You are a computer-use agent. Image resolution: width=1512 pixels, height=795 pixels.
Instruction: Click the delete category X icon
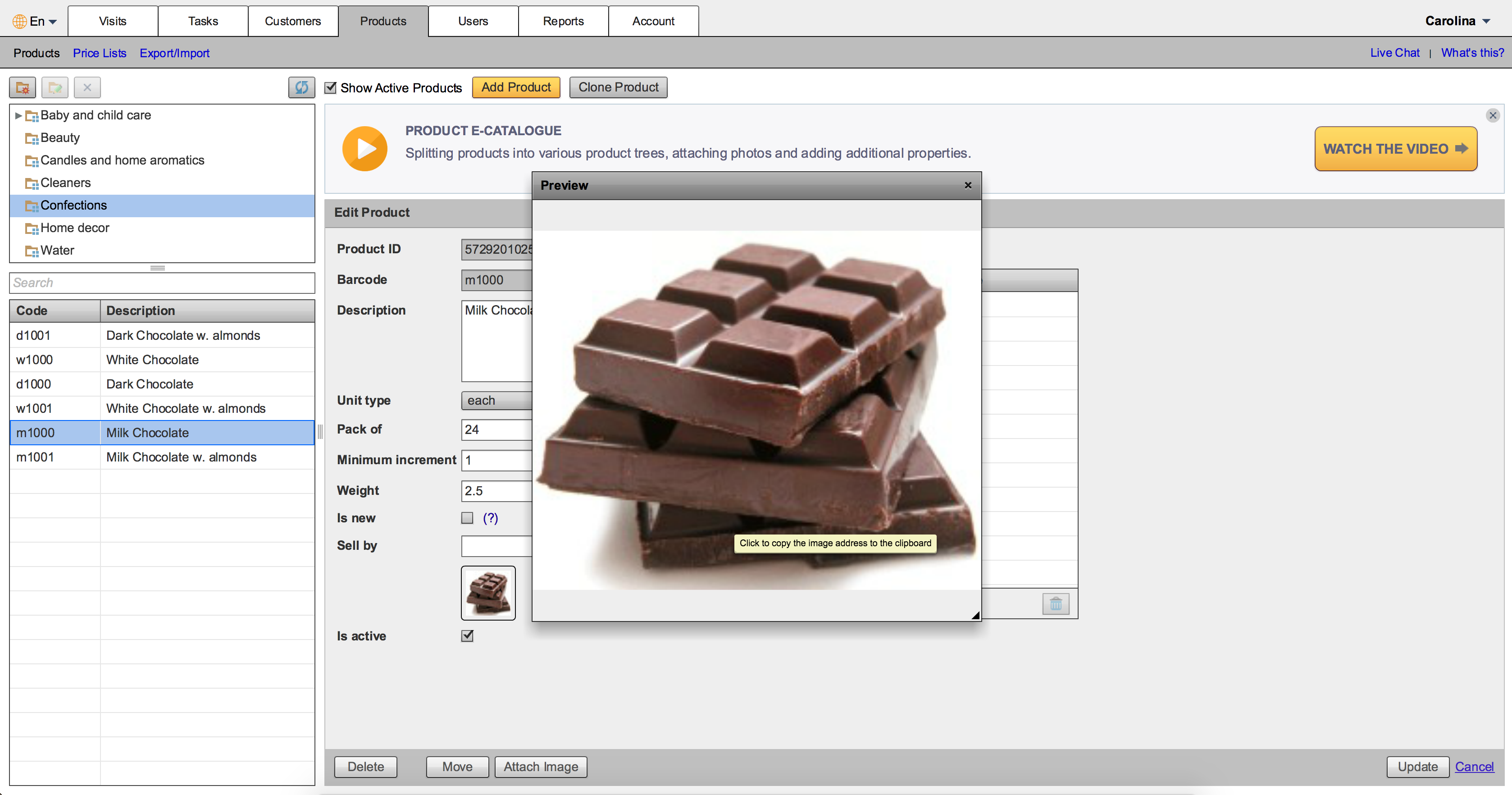coord(87,87)
